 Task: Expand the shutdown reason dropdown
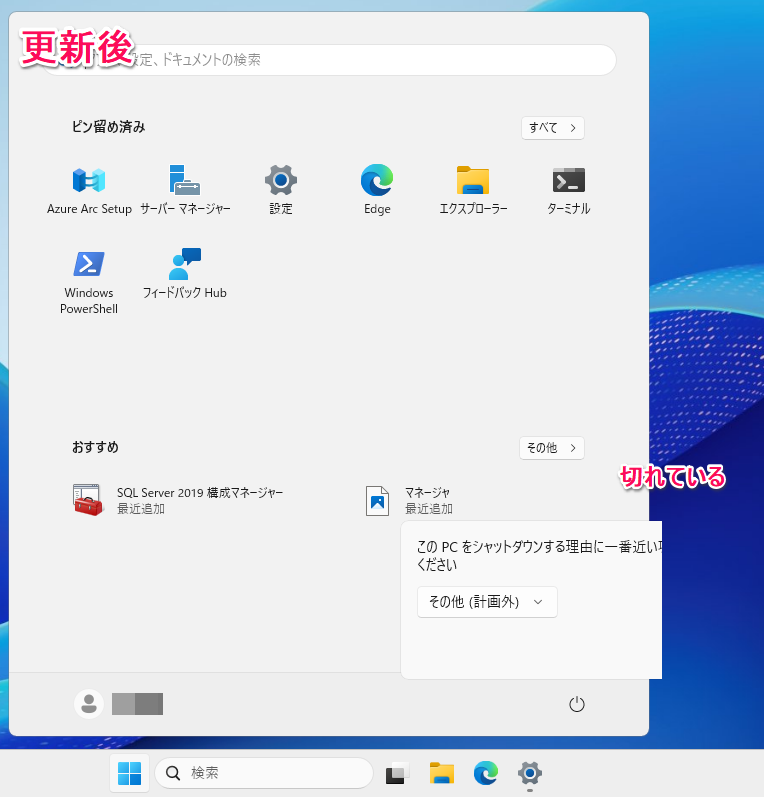pyautogui.click(x=487, y=602)
